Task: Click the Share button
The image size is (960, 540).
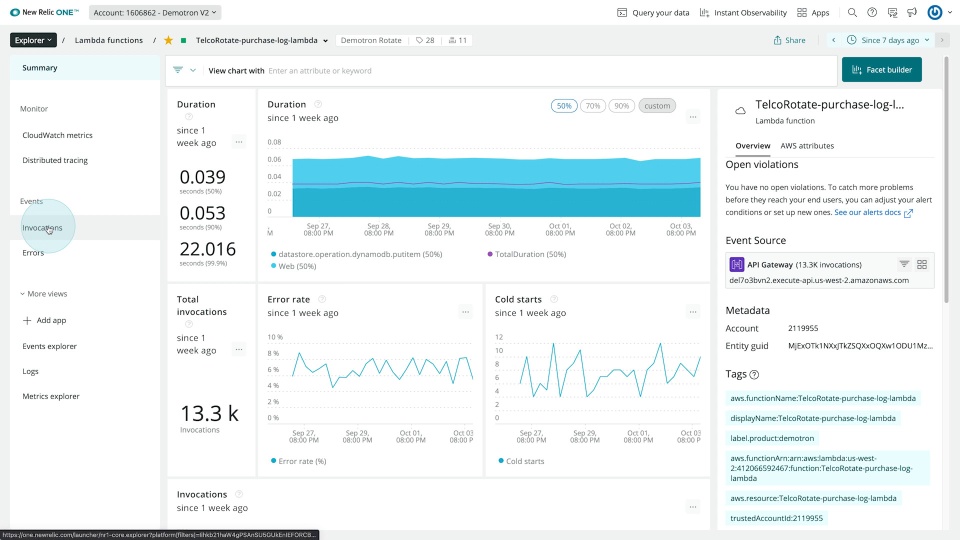Action: click(x=789, y=40)
